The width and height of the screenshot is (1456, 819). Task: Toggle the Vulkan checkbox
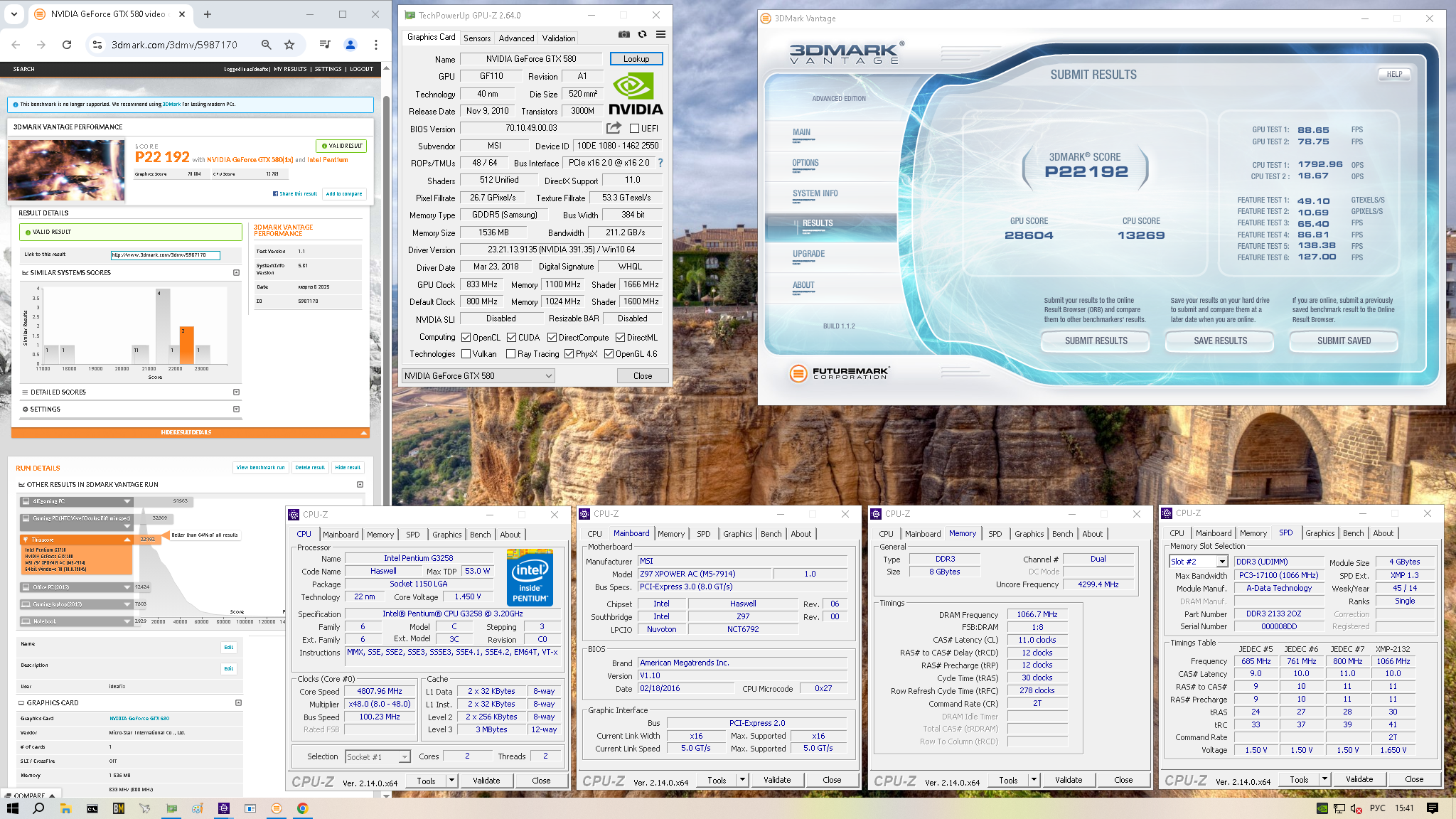click(x=466, y=354)
